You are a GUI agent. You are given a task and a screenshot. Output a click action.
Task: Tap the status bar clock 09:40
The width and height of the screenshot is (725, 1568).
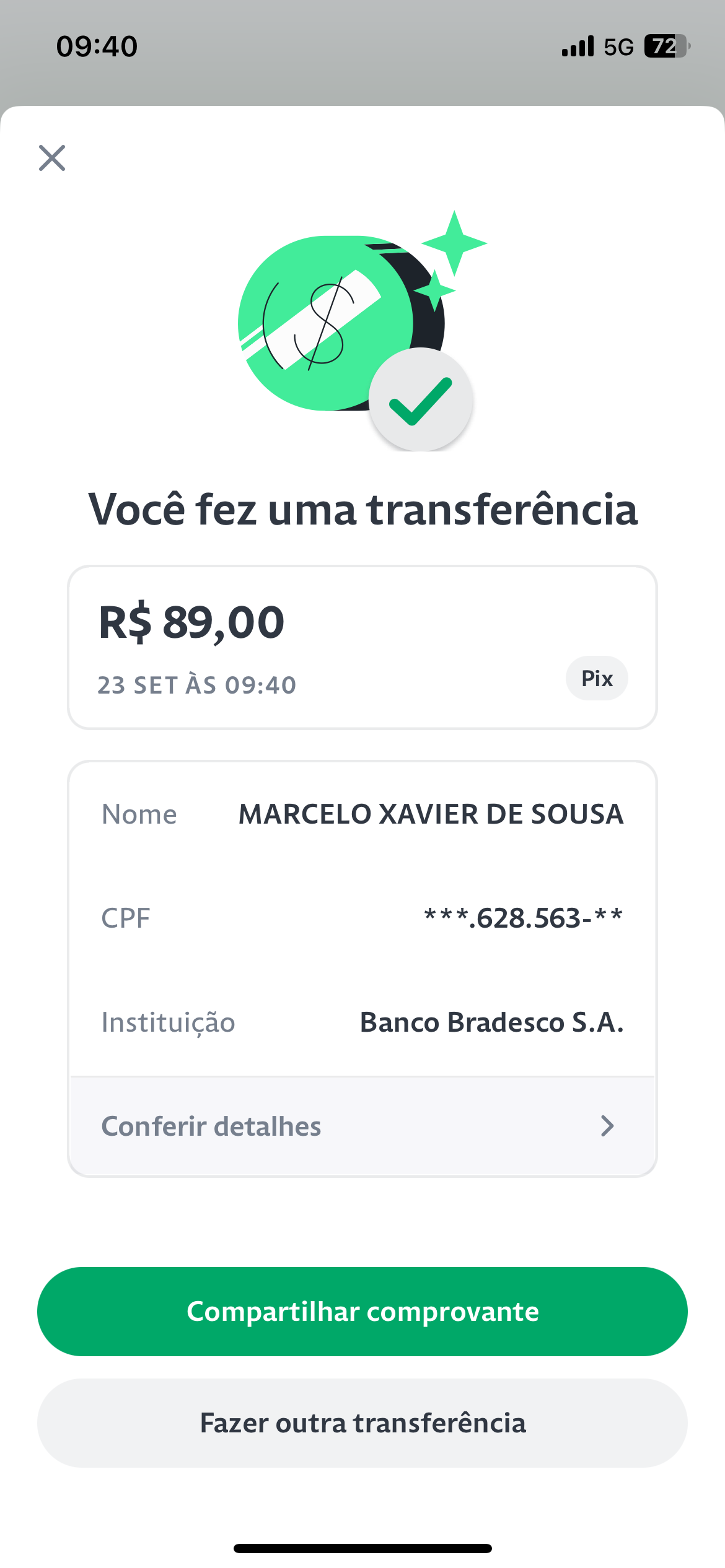(x=97, y=46)
